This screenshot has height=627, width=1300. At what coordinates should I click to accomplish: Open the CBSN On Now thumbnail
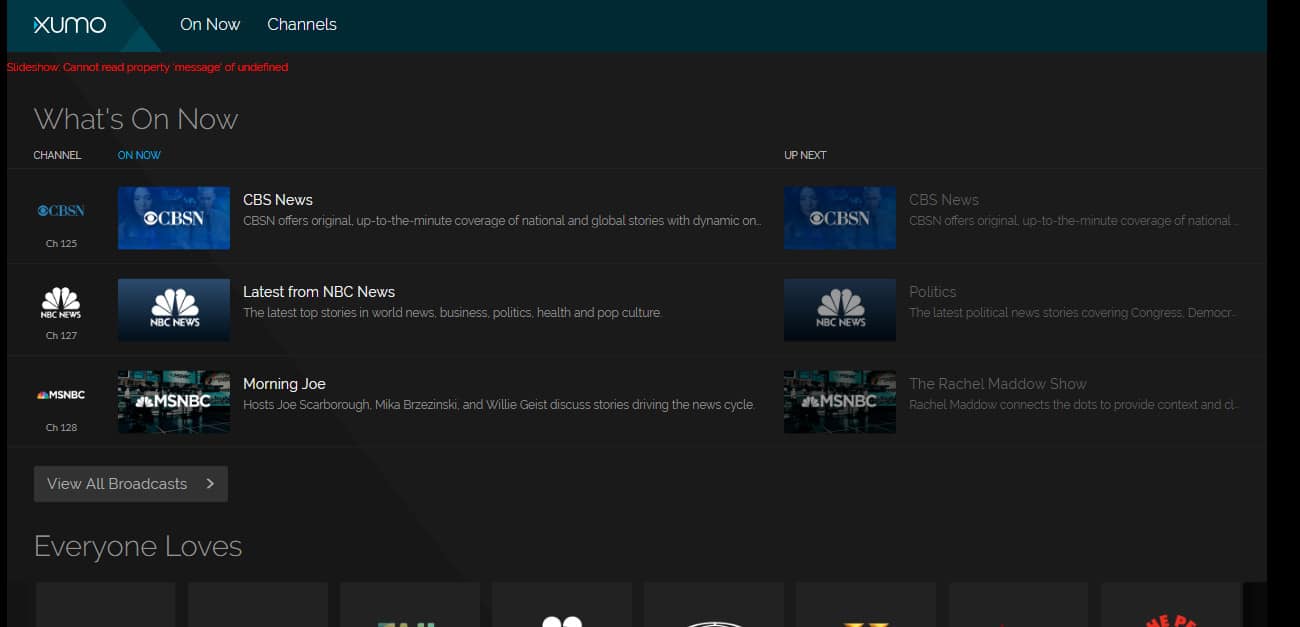(x=174, y=218)
